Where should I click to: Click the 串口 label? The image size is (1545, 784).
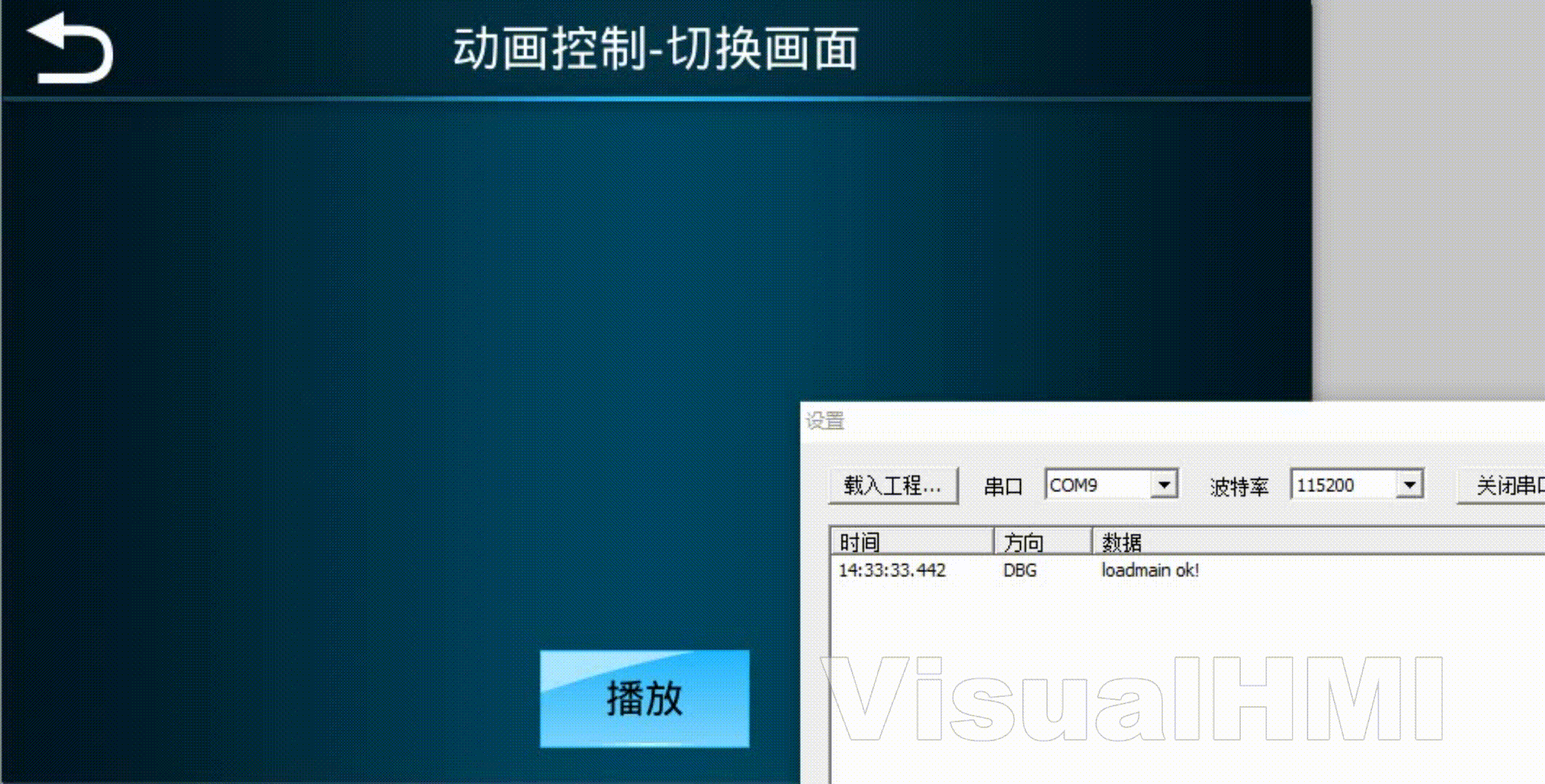(x=1003, y=486)
